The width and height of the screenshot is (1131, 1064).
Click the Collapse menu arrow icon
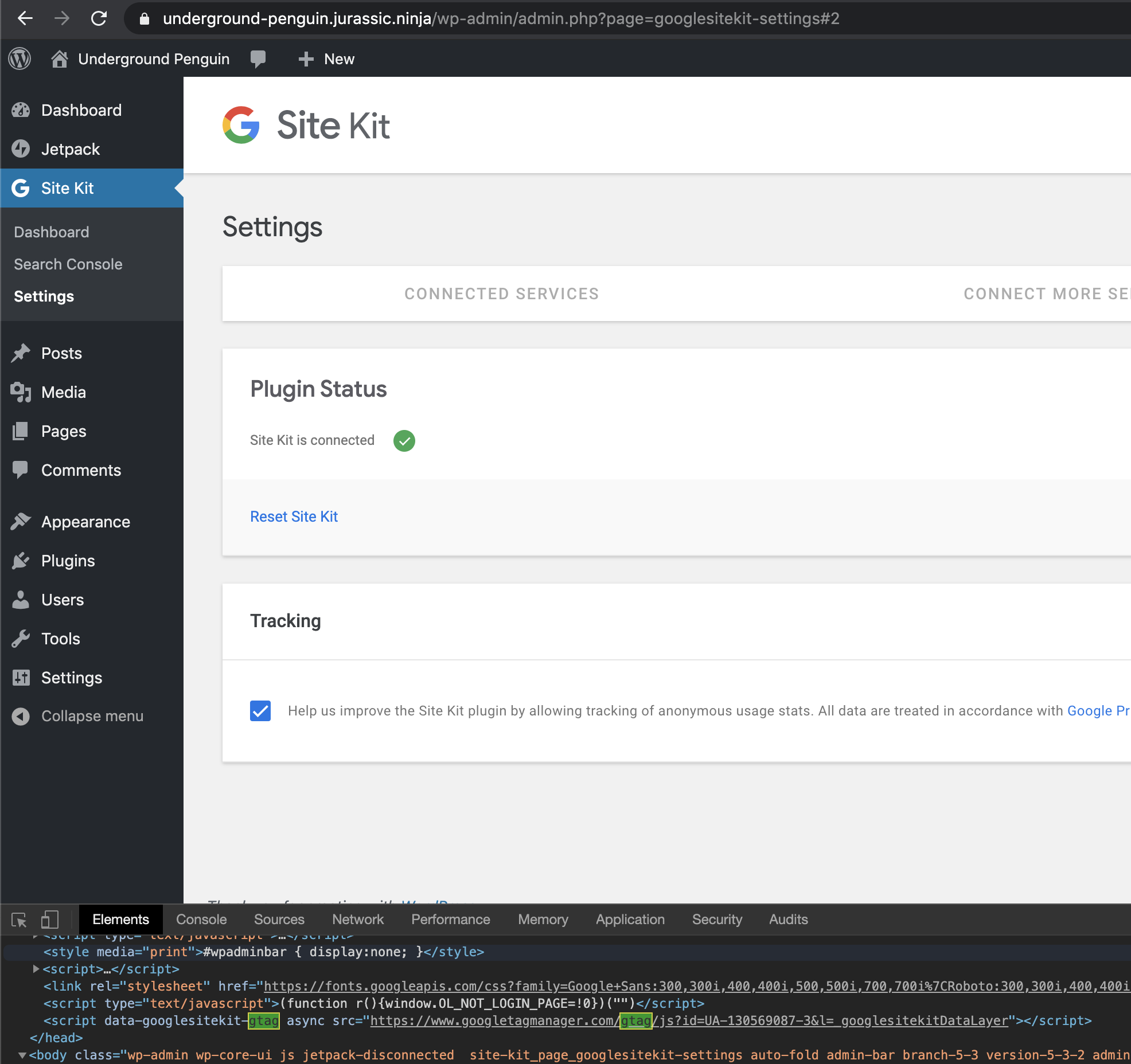tap(21, 717)
